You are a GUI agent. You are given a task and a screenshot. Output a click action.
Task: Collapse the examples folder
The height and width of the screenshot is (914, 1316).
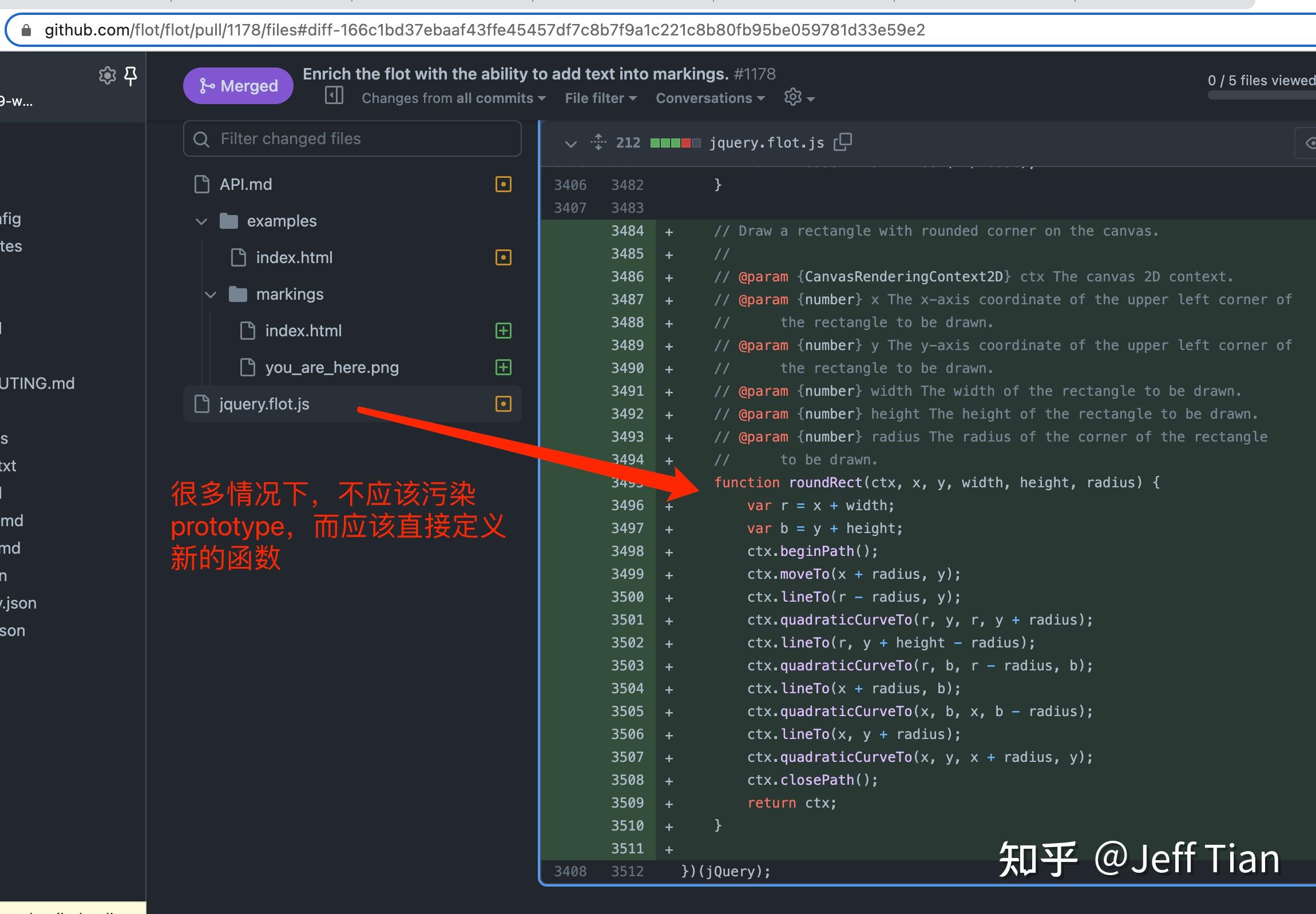[x=201, y=221]
